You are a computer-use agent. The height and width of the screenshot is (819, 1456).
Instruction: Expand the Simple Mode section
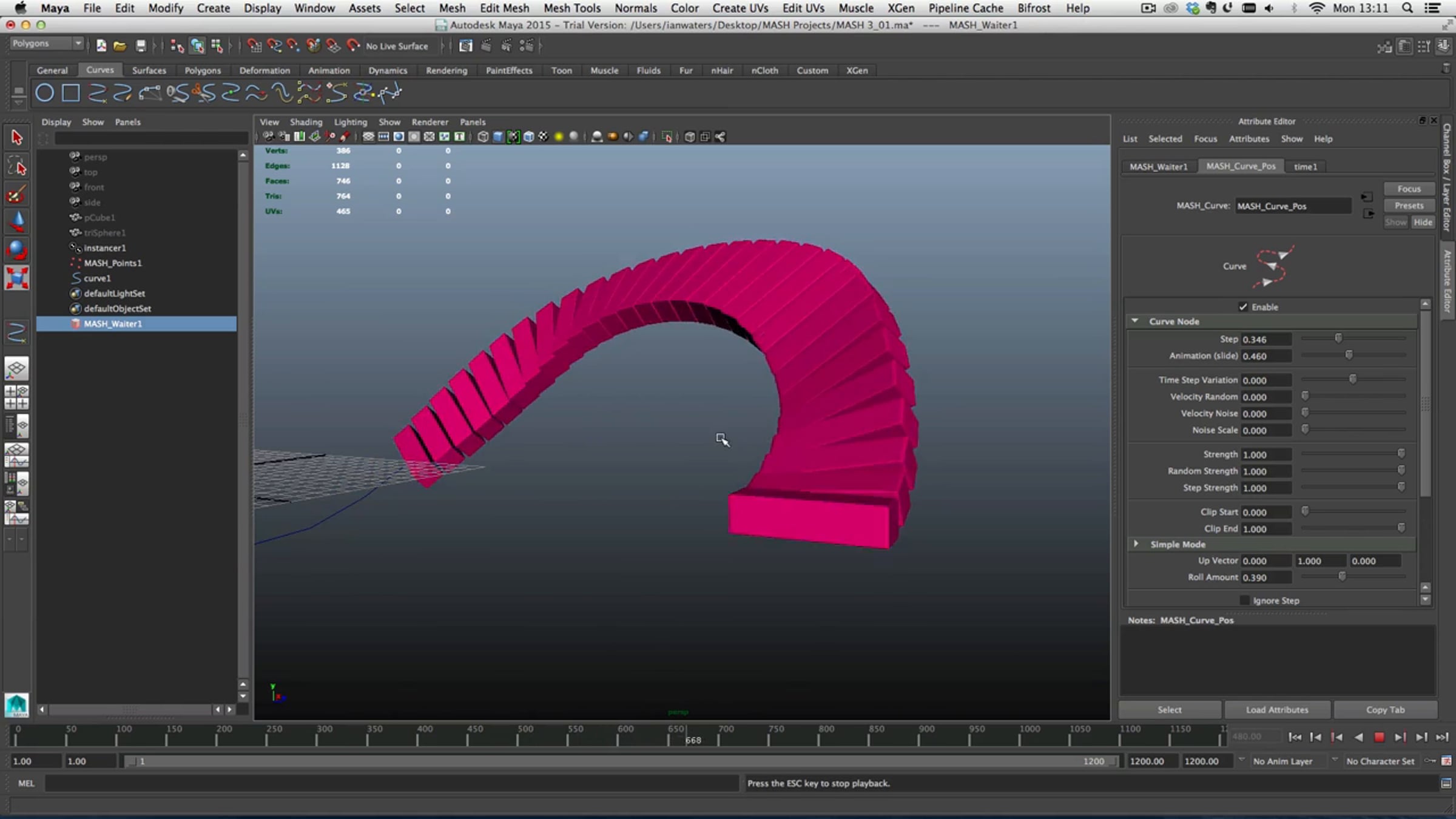click(1136, 544)
